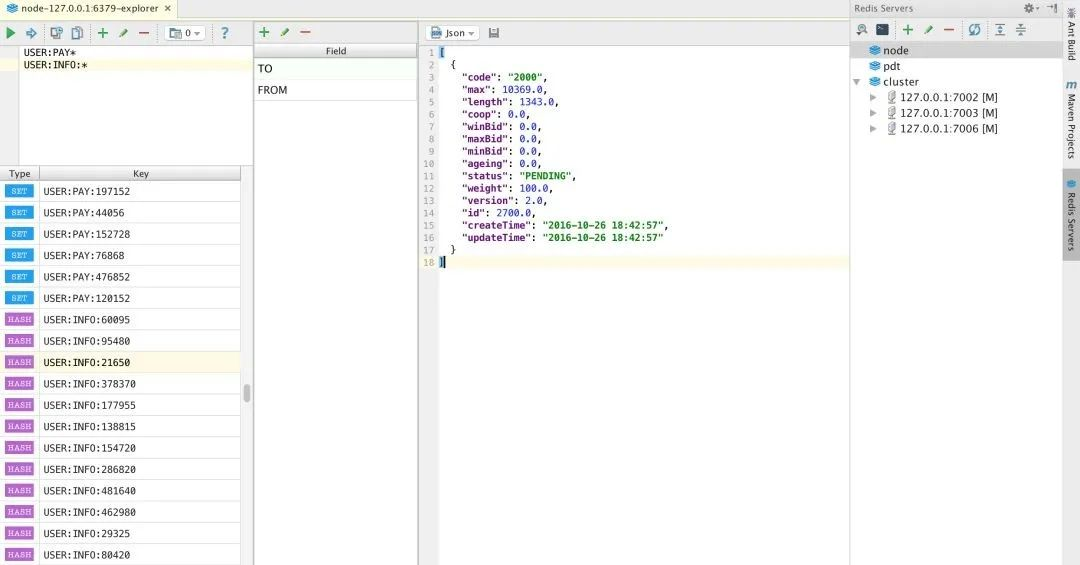Viewport: 1080px width, 565px height.
Task: Open the database number 0 dropdown
Action: tap(185, 33)
